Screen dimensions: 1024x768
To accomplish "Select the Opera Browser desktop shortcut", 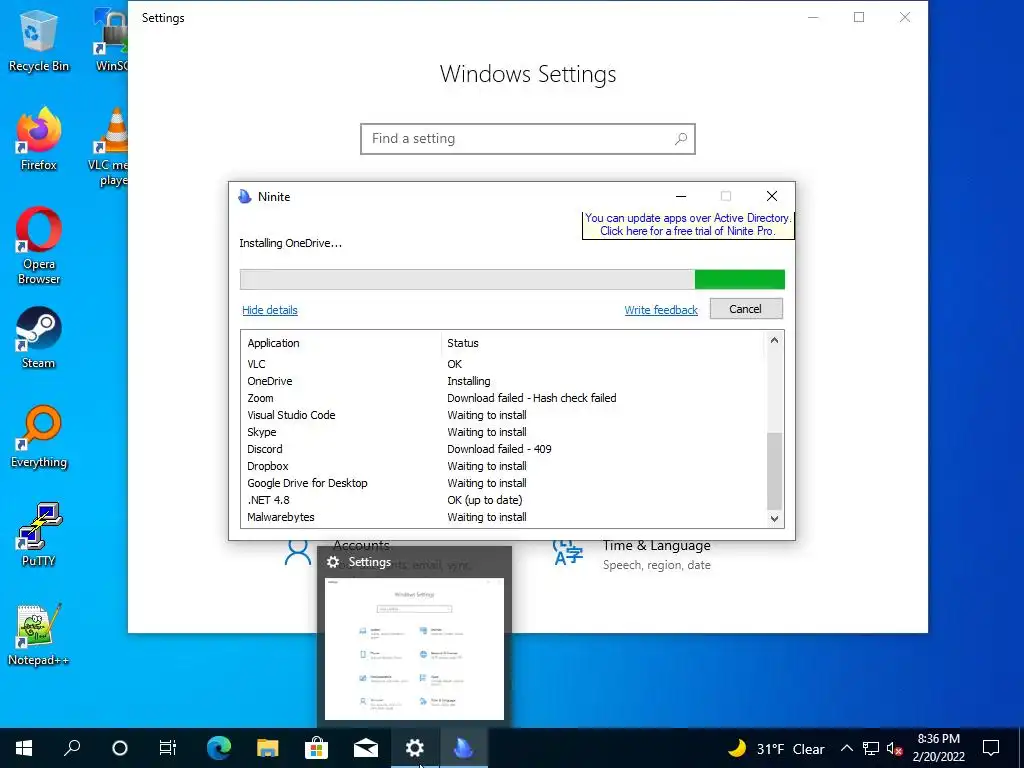I will [x=39, y=246].
